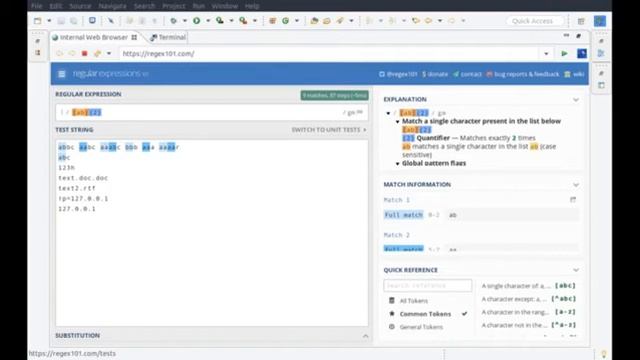Click the Debug bug toolbar icon
640x360 pixels.
(173, 20)
